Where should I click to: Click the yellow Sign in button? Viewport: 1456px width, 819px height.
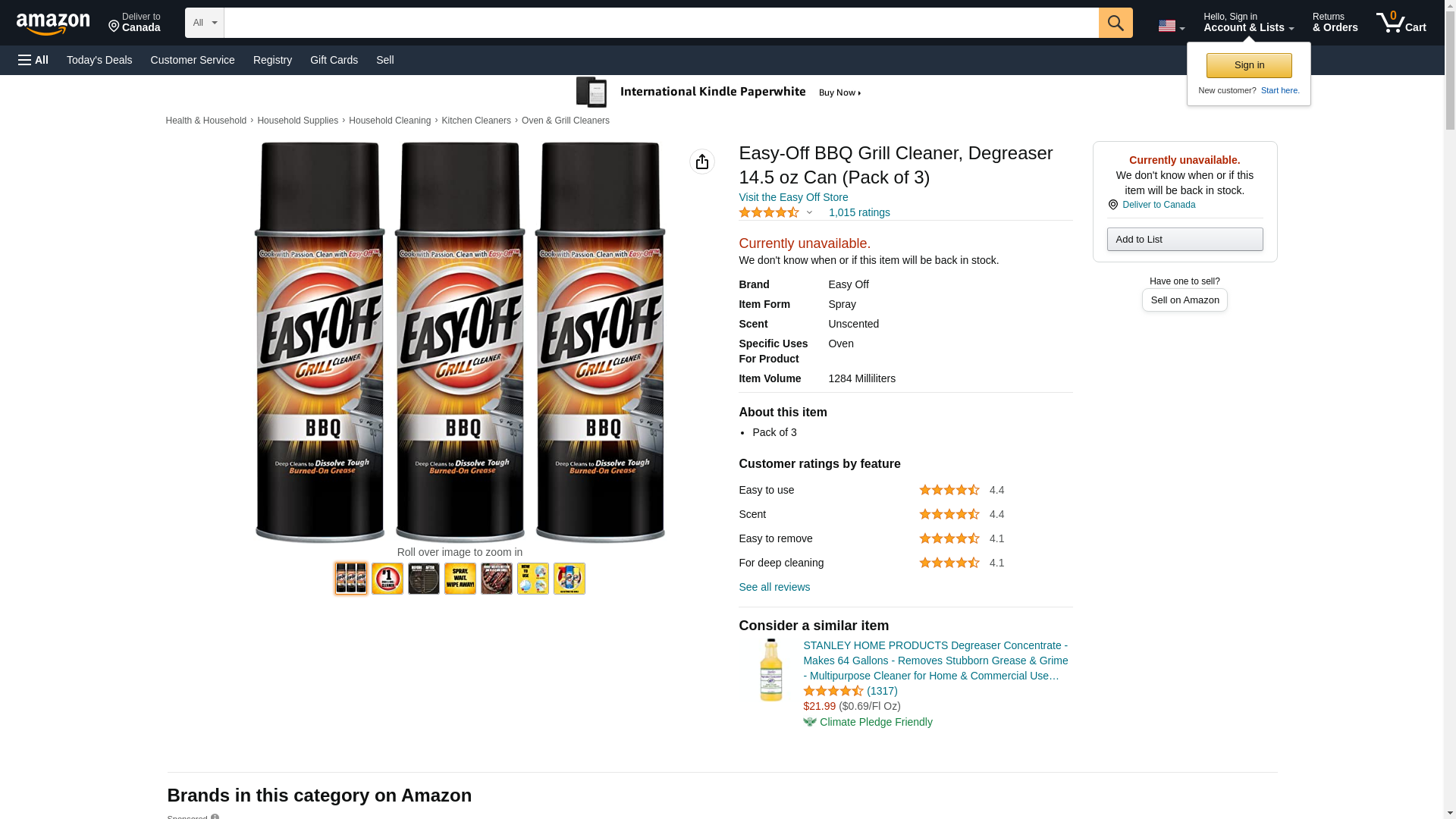[1249, 65]
